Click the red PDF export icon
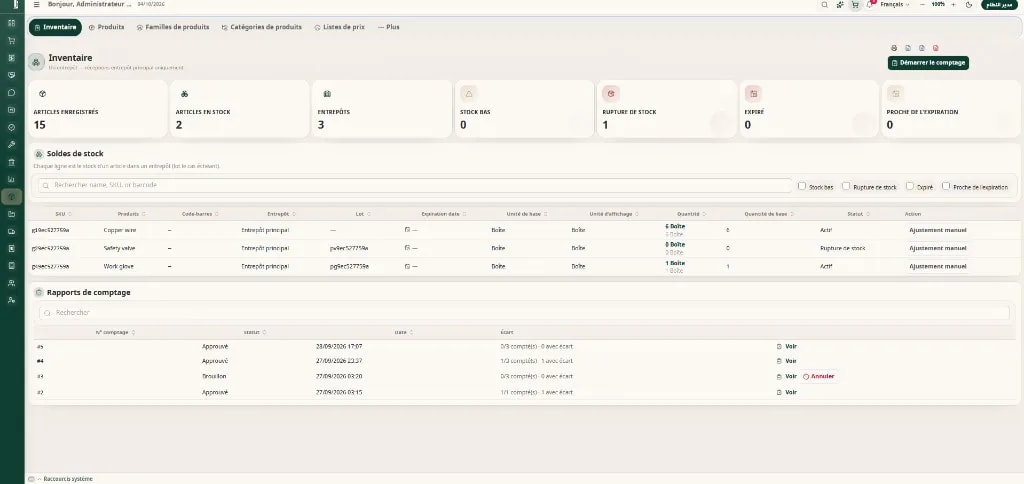This screenshot has width=1024, height=484. coord(935,48)
